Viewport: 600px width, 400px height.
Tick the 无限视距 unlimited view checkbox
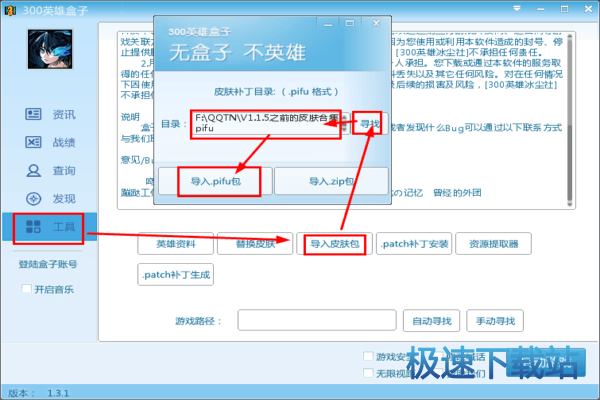coord(368,373)
